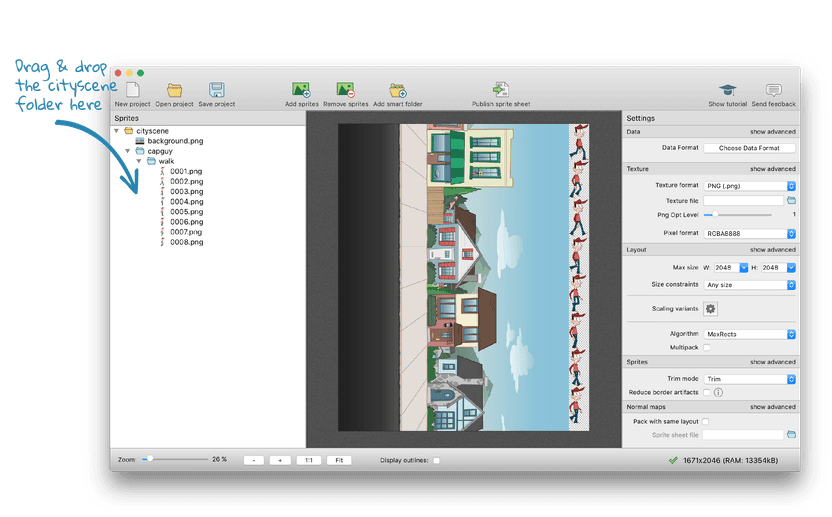Click sprite sheet preview canvas image
Screen dimensions: 832x517
click(463, 277)
